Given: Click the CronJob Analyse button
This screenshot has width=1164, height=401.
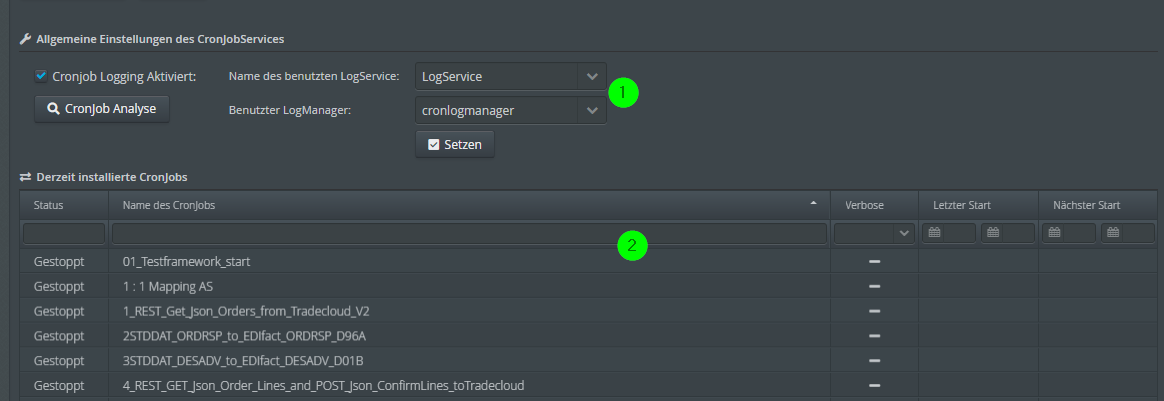Looking at the screenshot, I should pyautogui.click(x=102, y=108).
